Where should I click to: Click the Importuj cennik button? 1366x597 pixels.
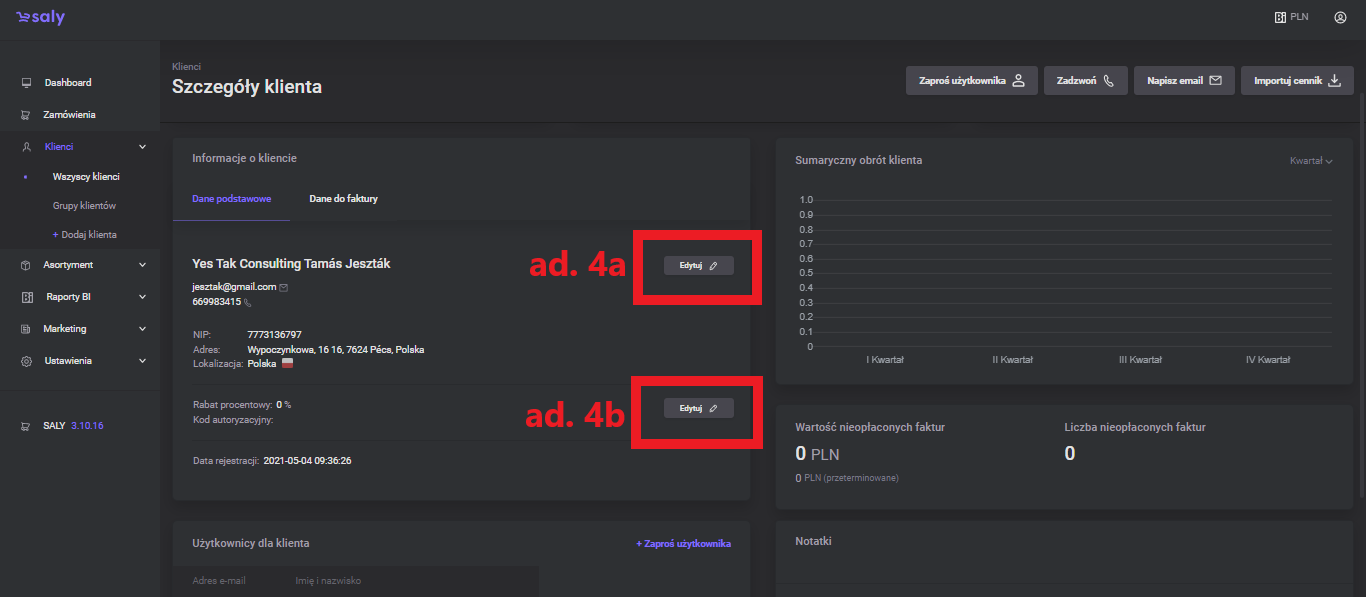(1297, 81)
